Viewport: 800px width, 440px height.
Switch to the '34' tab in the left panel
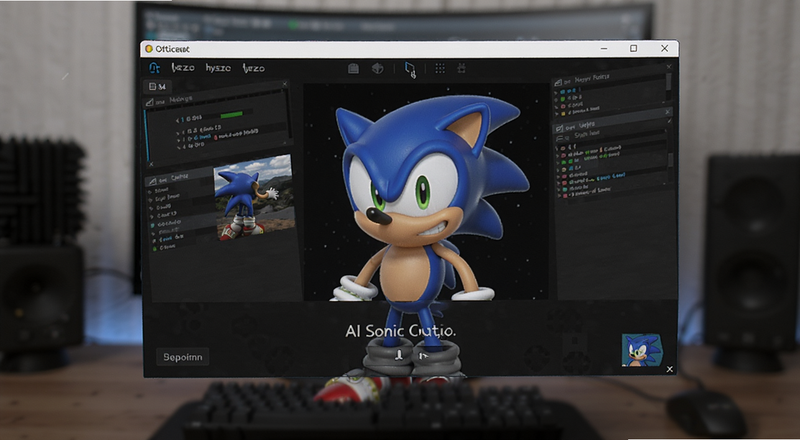tap(157, 87)
